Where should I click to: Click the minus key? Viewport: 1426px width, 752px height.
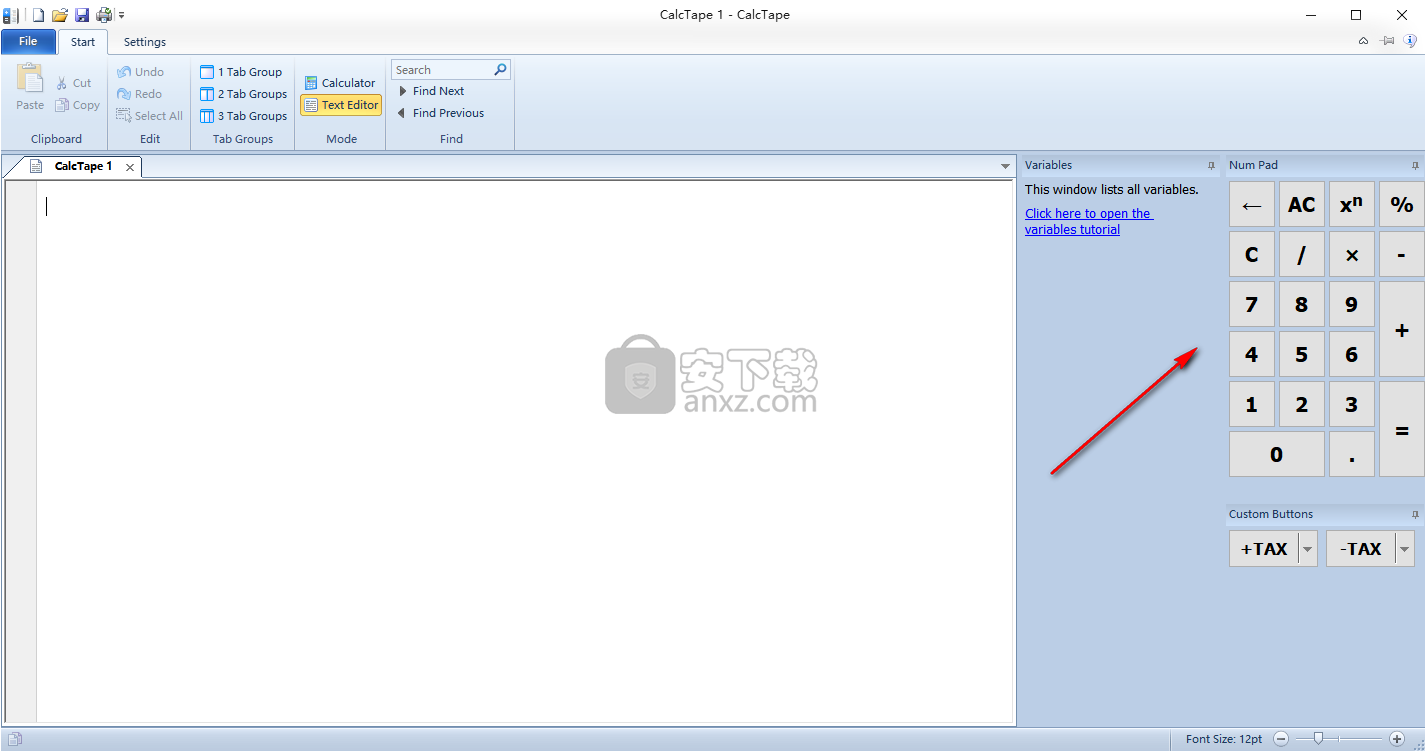[x=1402, y=254]
